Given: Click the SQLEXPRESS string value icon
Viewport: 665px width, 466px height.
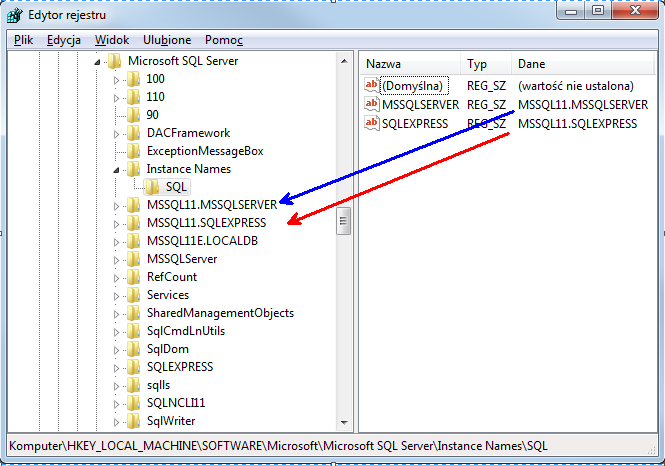Looking at the screenshot, I should pos(372,123).
